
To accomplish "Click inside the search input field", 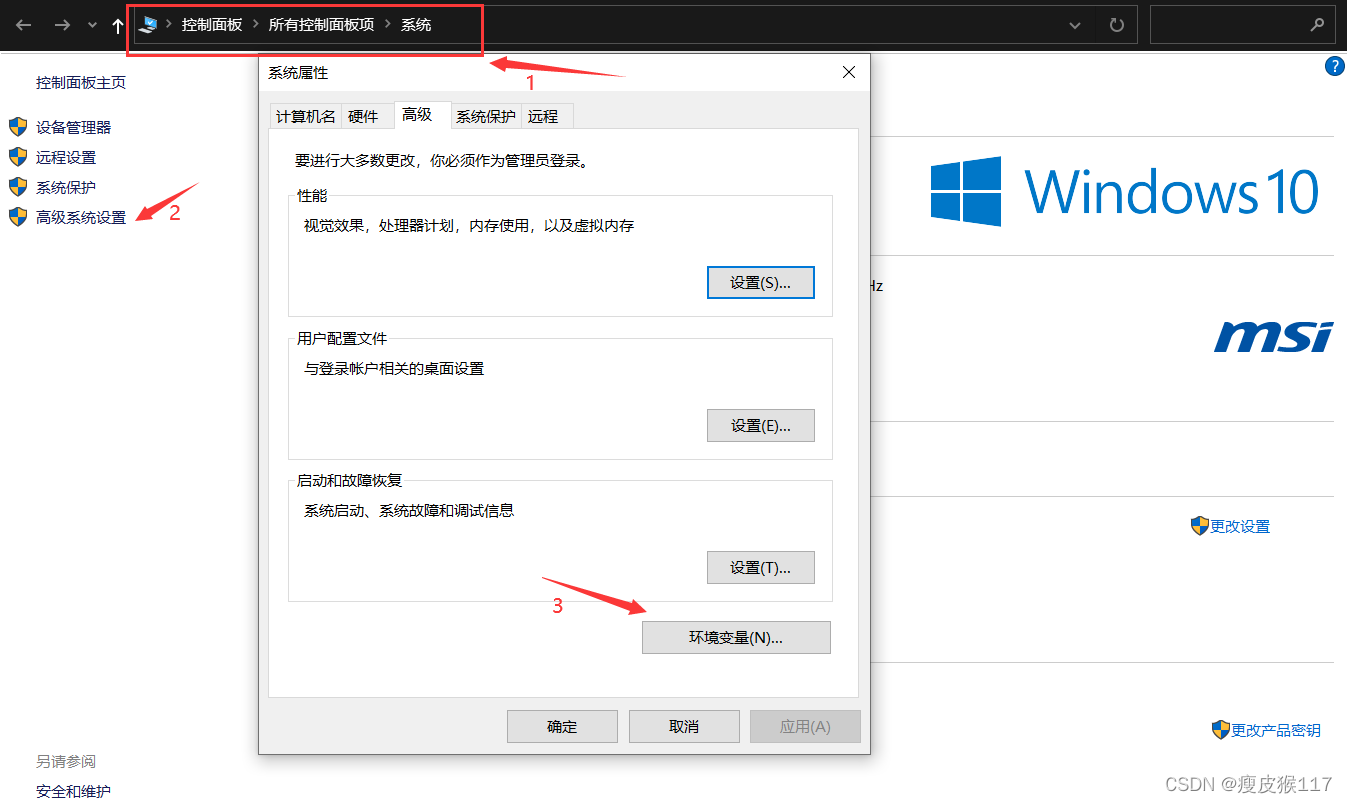I will [1240, 25].
